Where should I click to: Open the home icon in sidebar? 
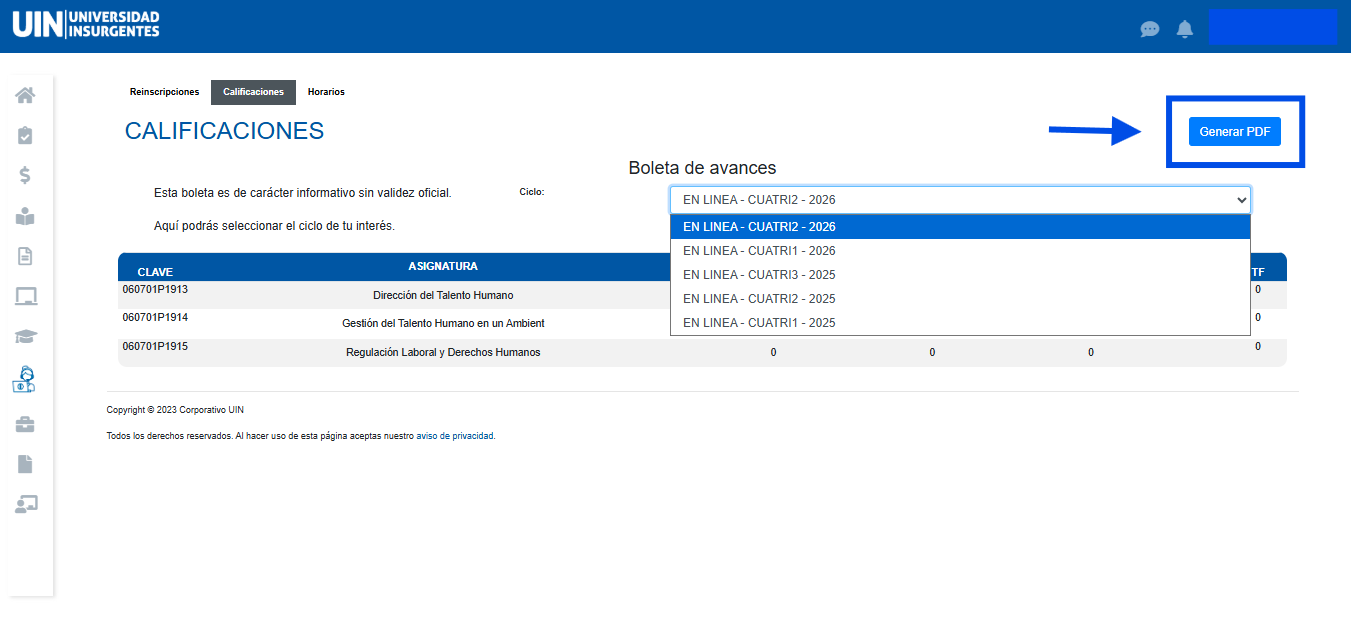coord(25,95)
